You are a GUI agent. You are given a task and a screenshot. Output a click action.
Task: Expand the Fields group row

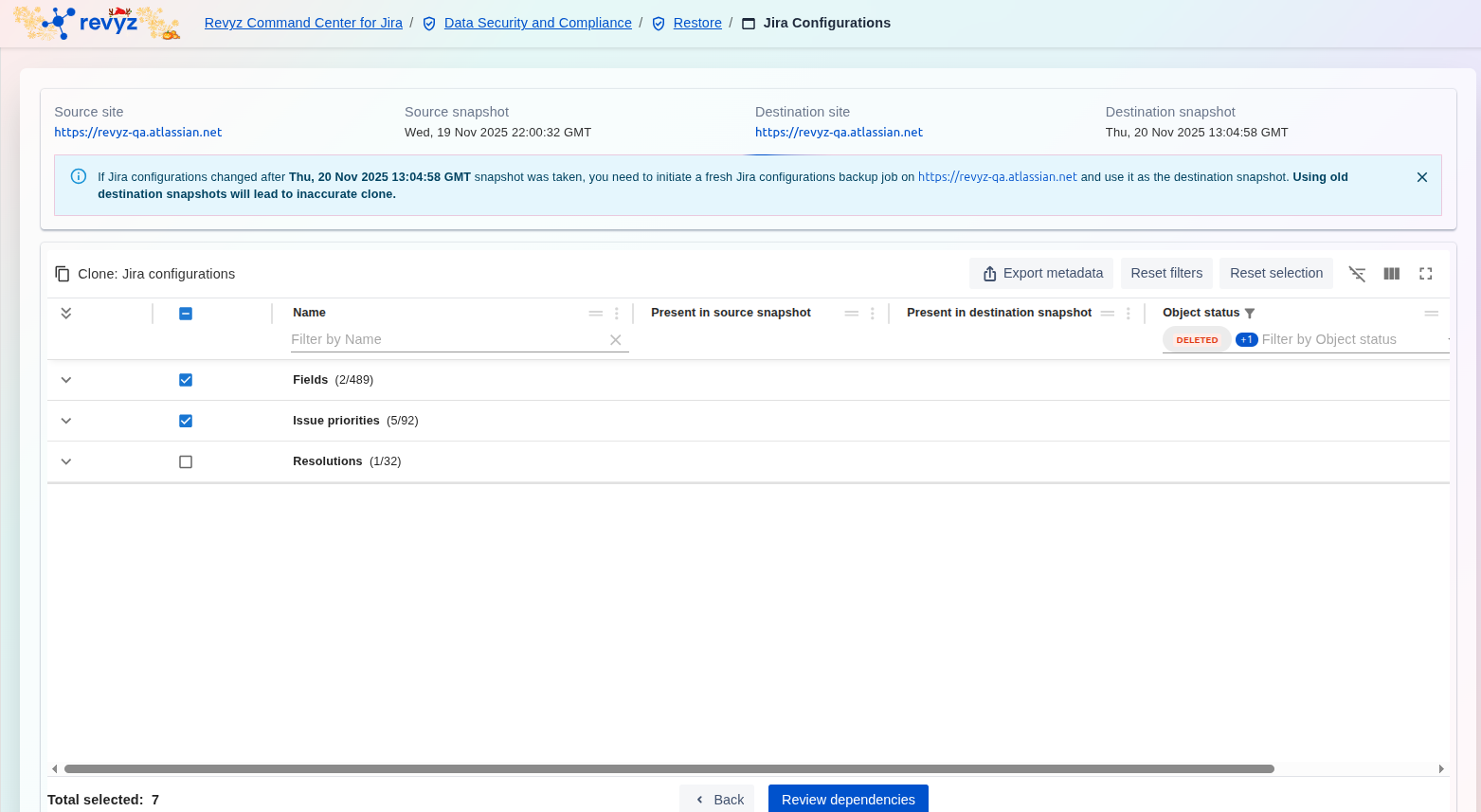[x=66, y=380]
